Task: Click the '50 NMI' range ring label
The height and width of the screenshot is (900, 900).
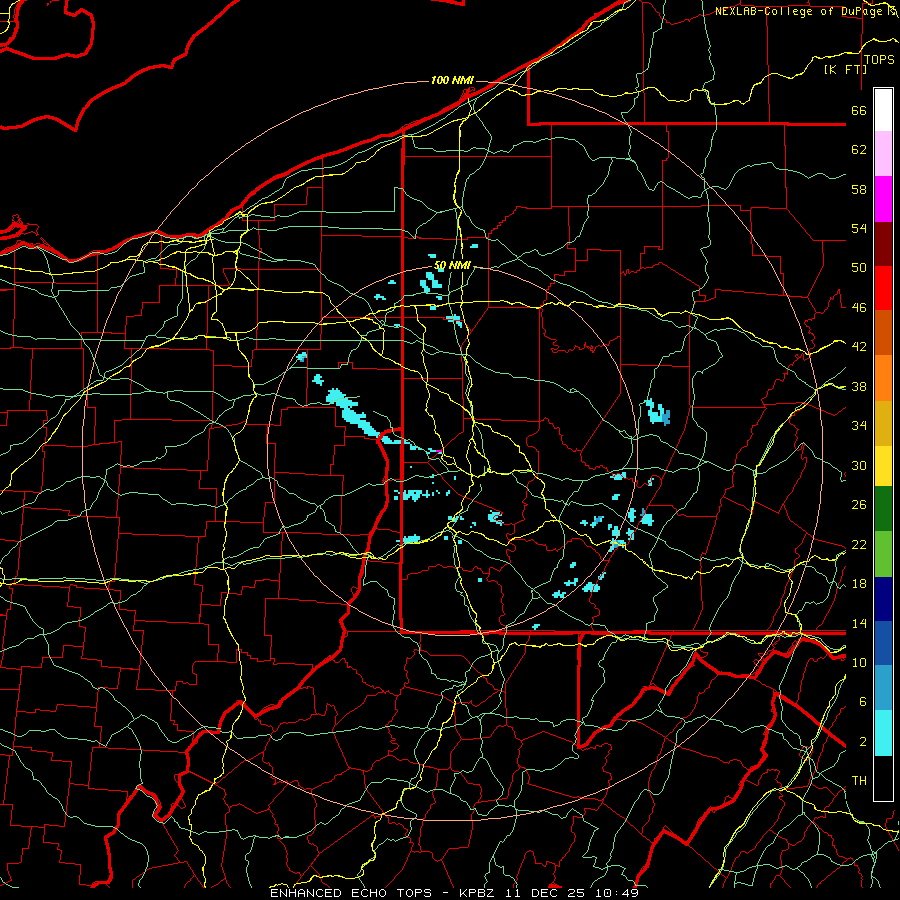Action: click(452, 265)
